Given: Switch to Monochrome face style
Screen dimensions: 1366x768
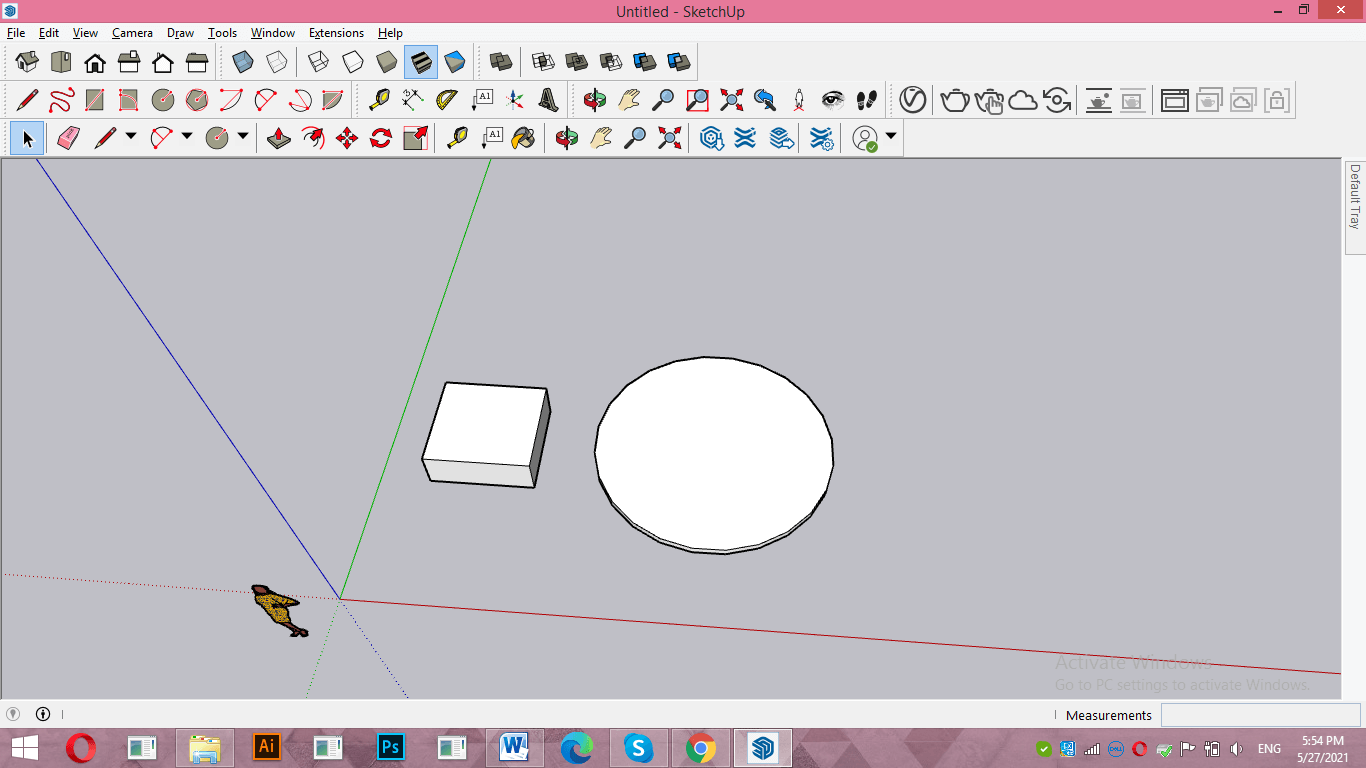Looking at the screenshot, I should point(455,62).
